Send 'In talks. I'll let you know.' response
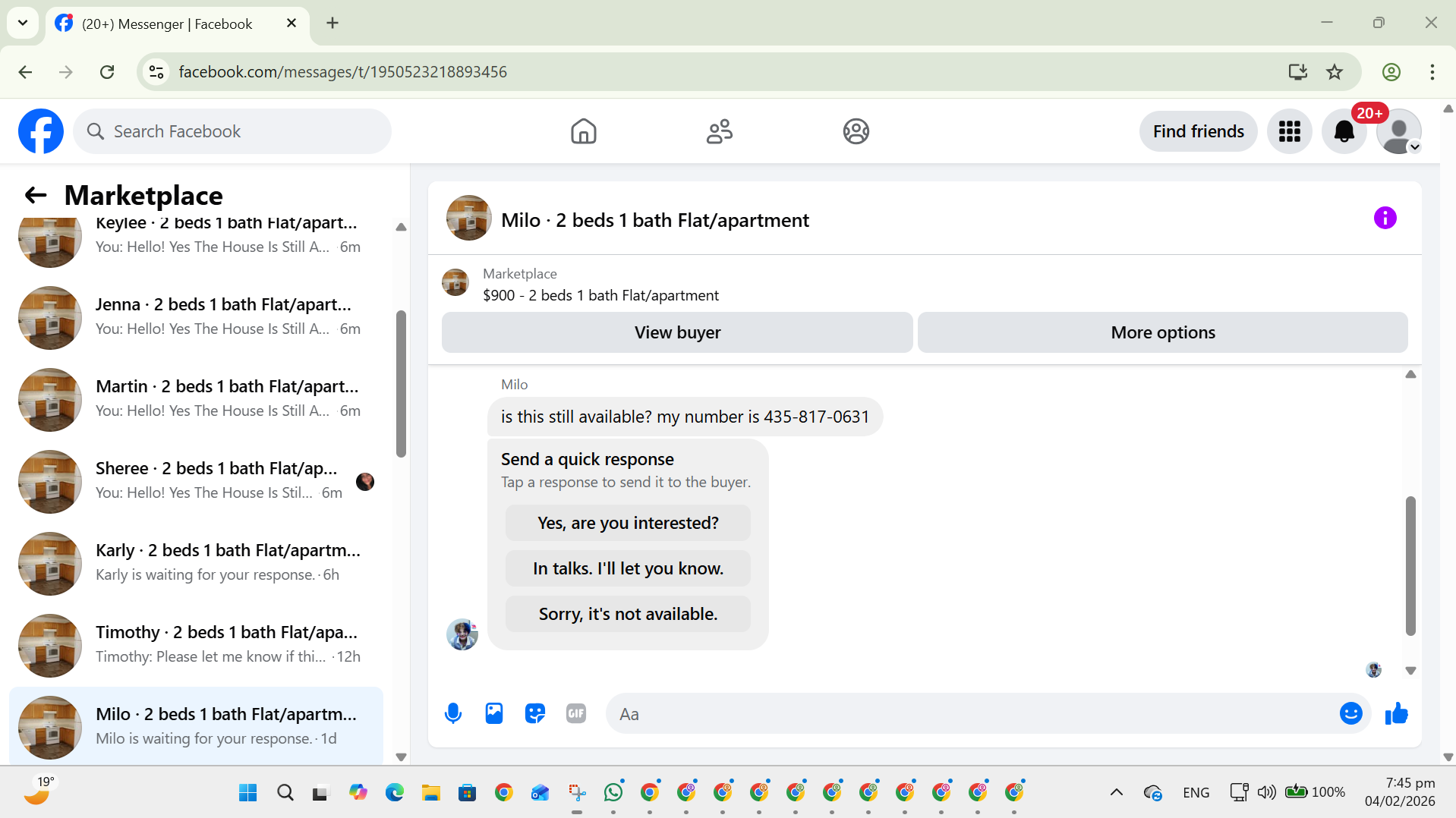The width and height of the screenshot is (1456, 818). [x=628, y=568]
